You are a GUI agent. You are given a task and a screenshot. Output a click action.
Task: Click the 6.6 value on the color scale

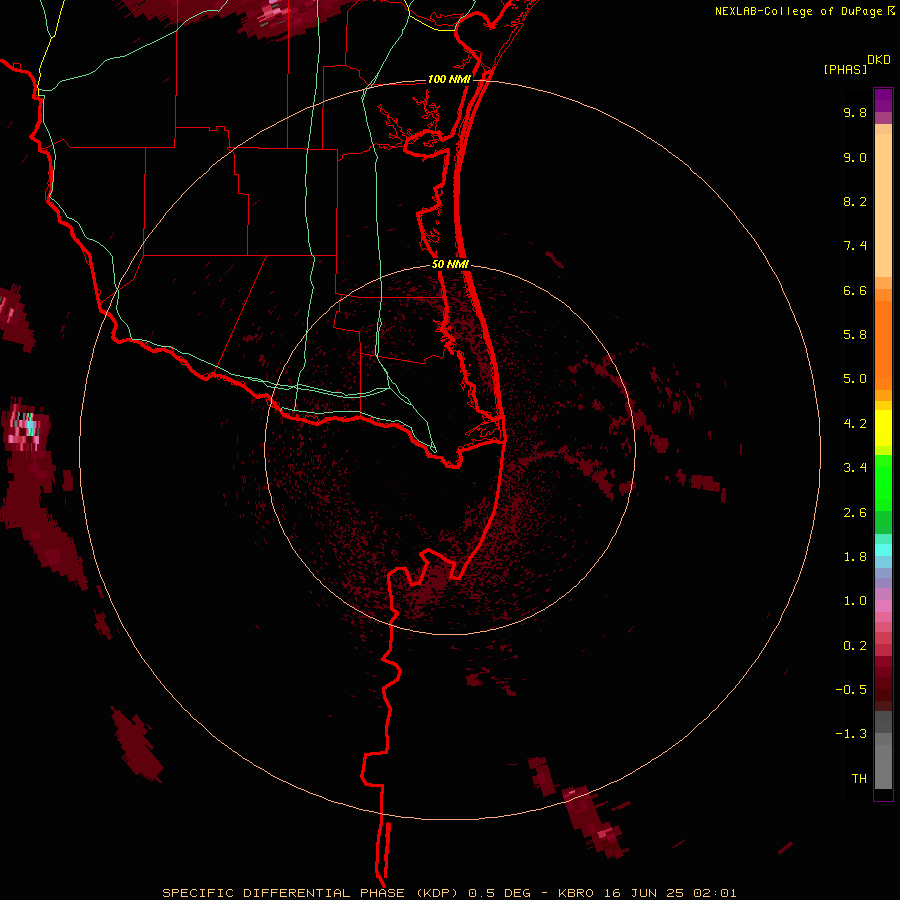[855, 291]
